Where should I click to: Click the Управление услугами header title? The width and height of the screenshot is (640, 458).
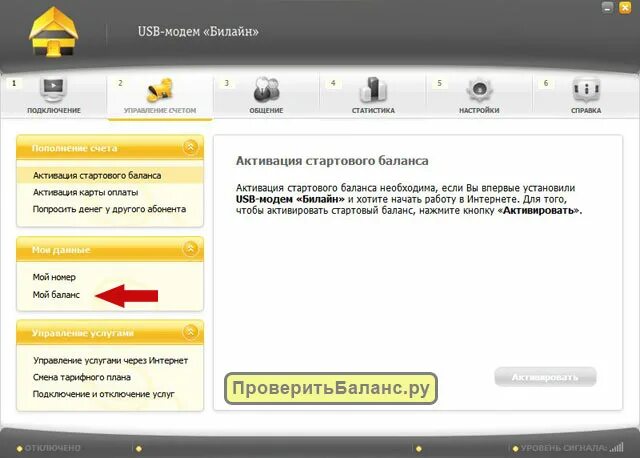pyautogui.click(x=82, y=333)
